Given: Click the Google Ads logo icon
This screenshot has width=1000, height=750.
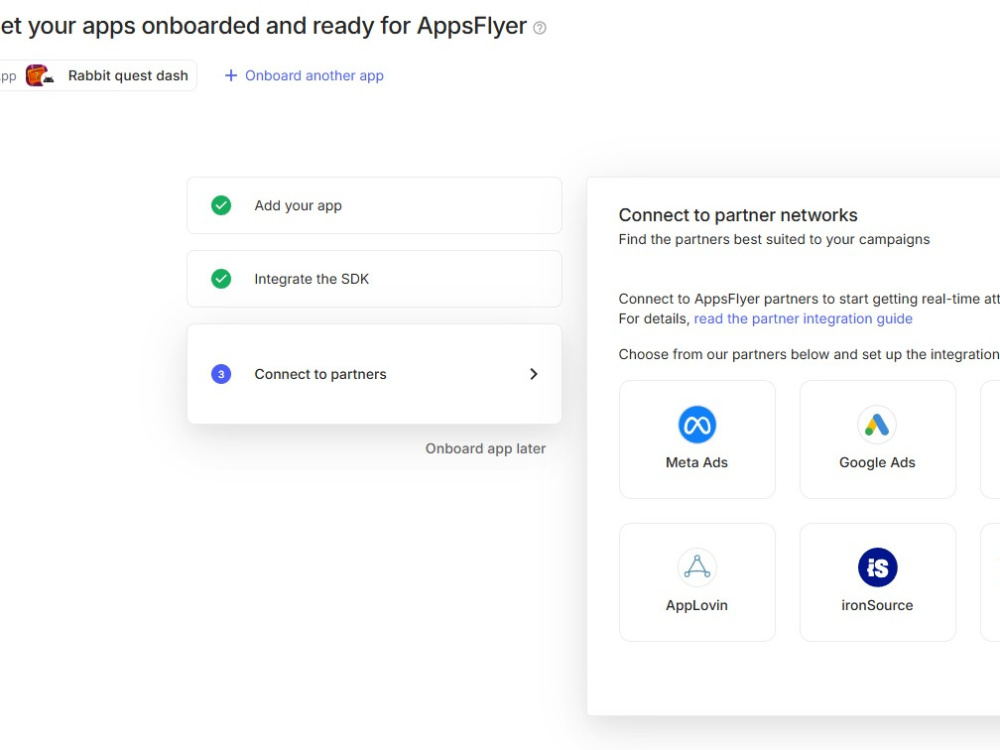Looking at the screenshot, I should click(x=877, y=425).
